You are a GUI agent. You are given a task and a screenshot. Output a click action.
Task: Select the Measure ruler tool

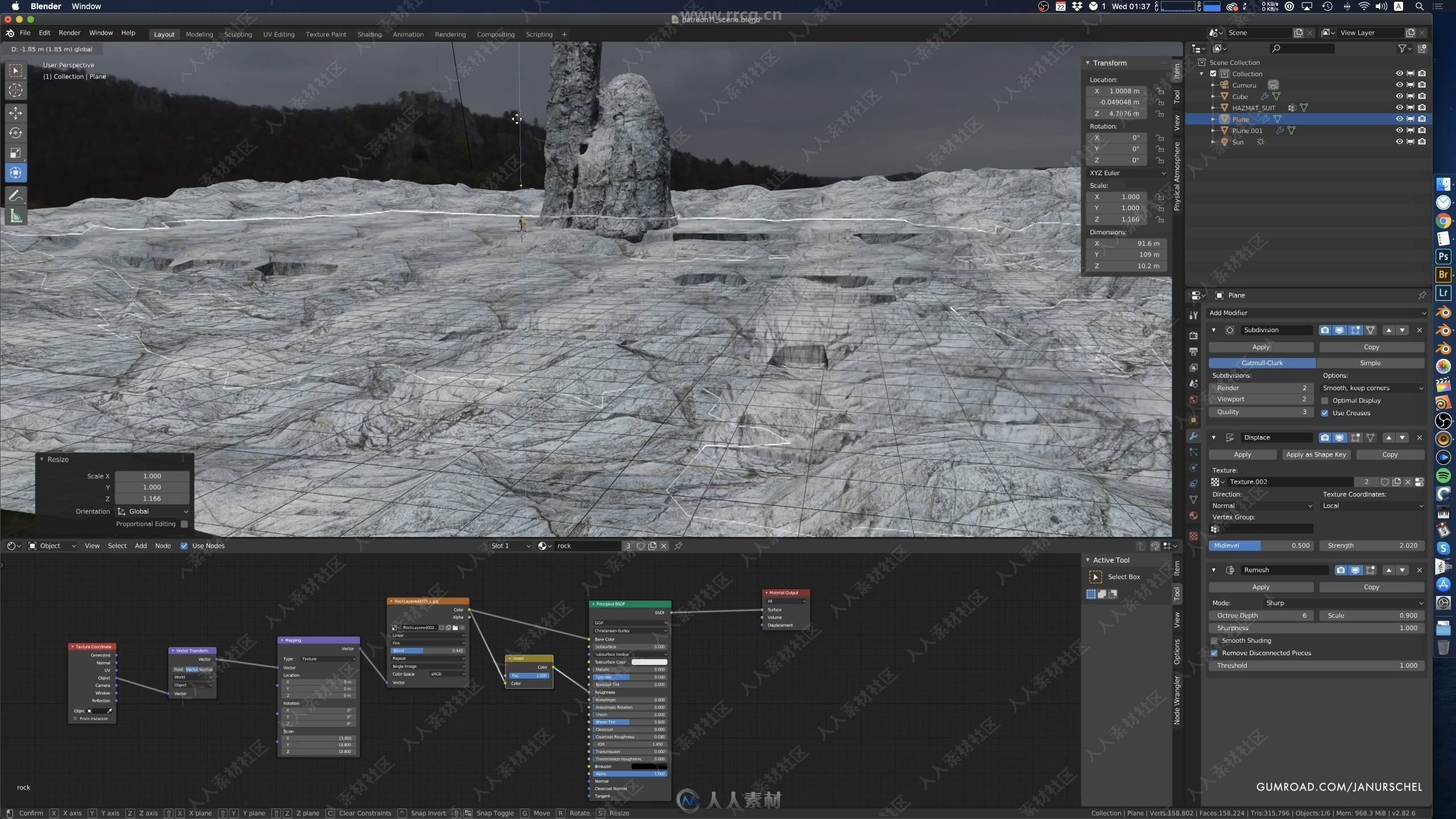pos(15,216)
